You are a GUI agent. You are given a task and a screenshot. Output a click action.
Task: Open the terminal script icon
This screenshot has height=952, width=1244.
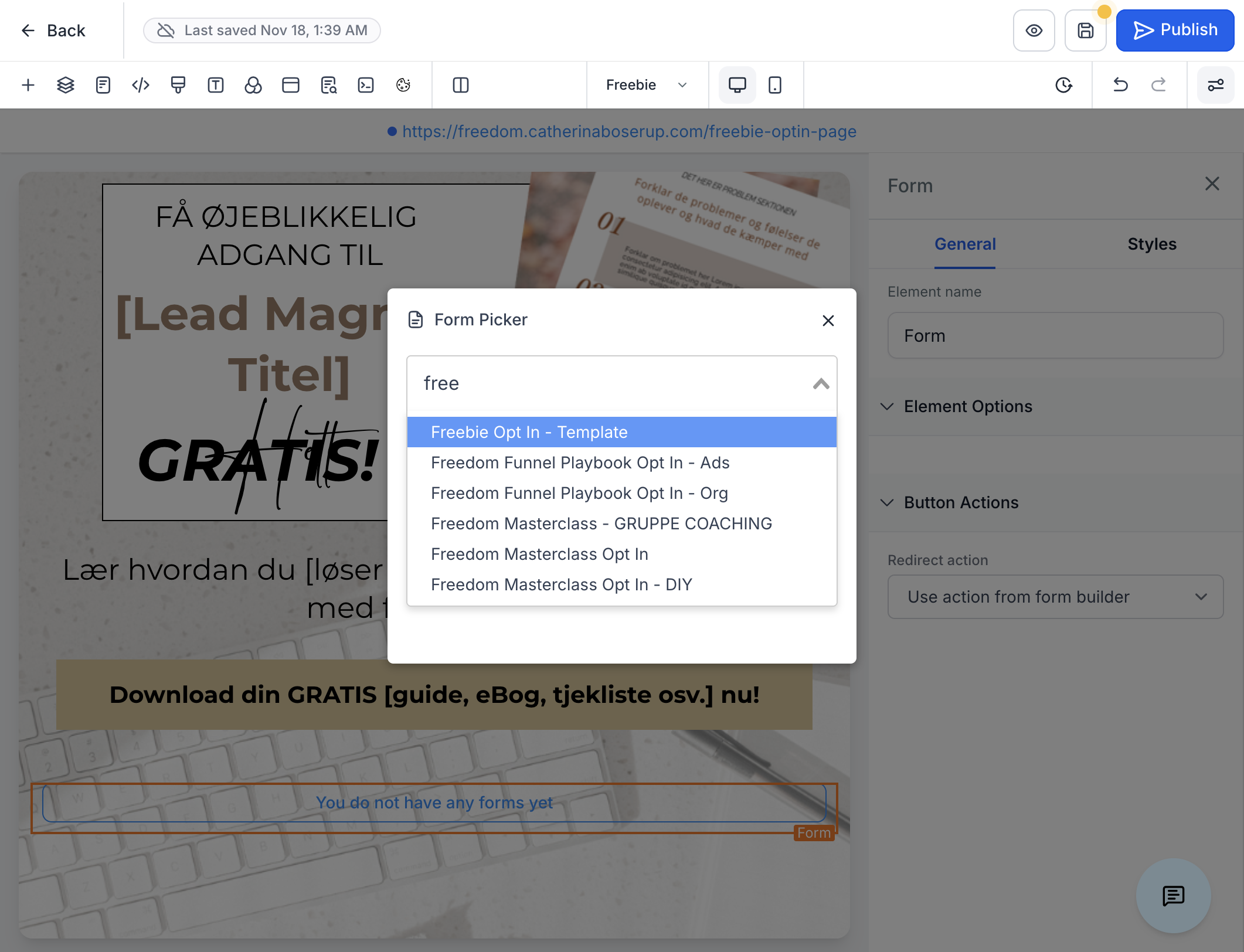pyautogui.click(x=366, y=85)
